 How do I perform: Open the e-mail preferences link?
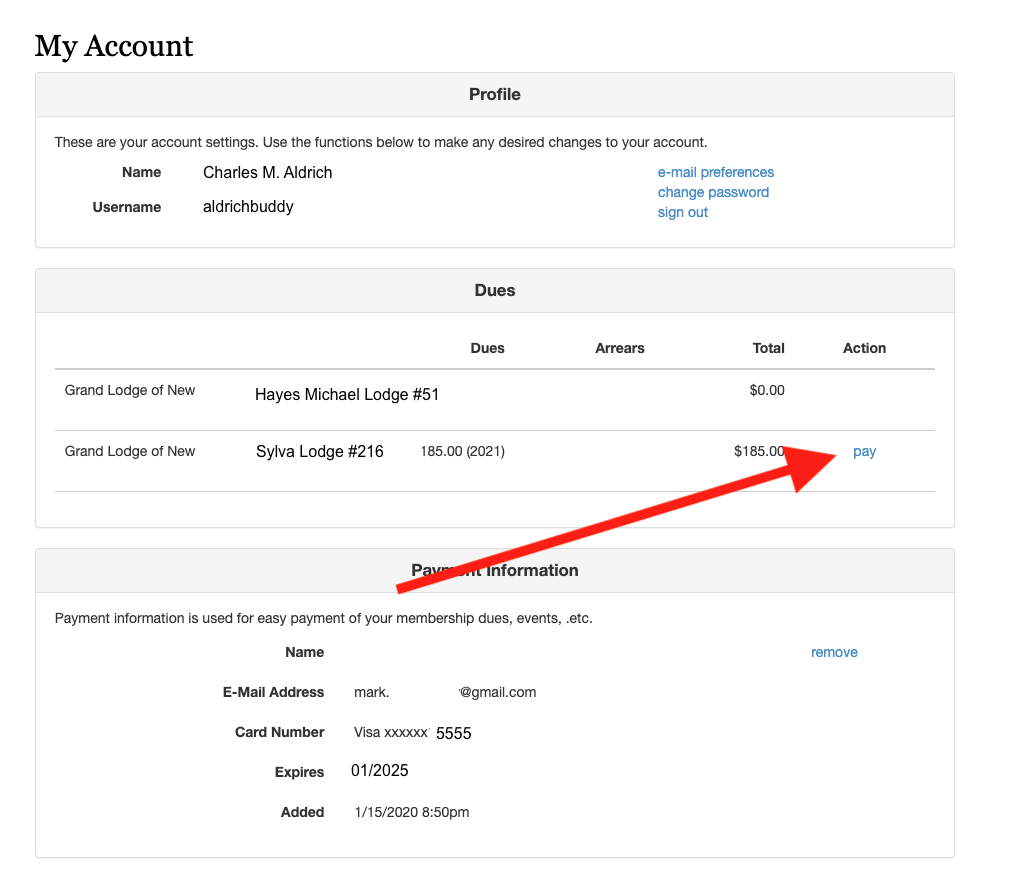pyautogui.click(x=715, y=172)
